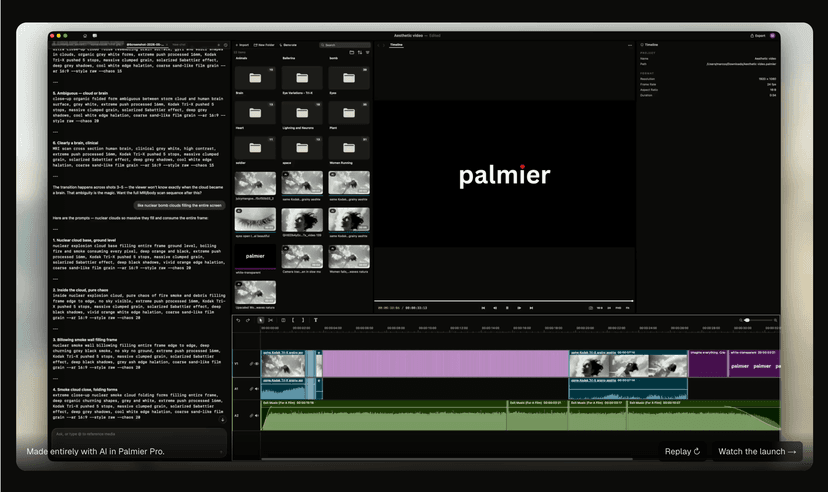Open the preview panel three-dot menu

(x=629, y=45)
